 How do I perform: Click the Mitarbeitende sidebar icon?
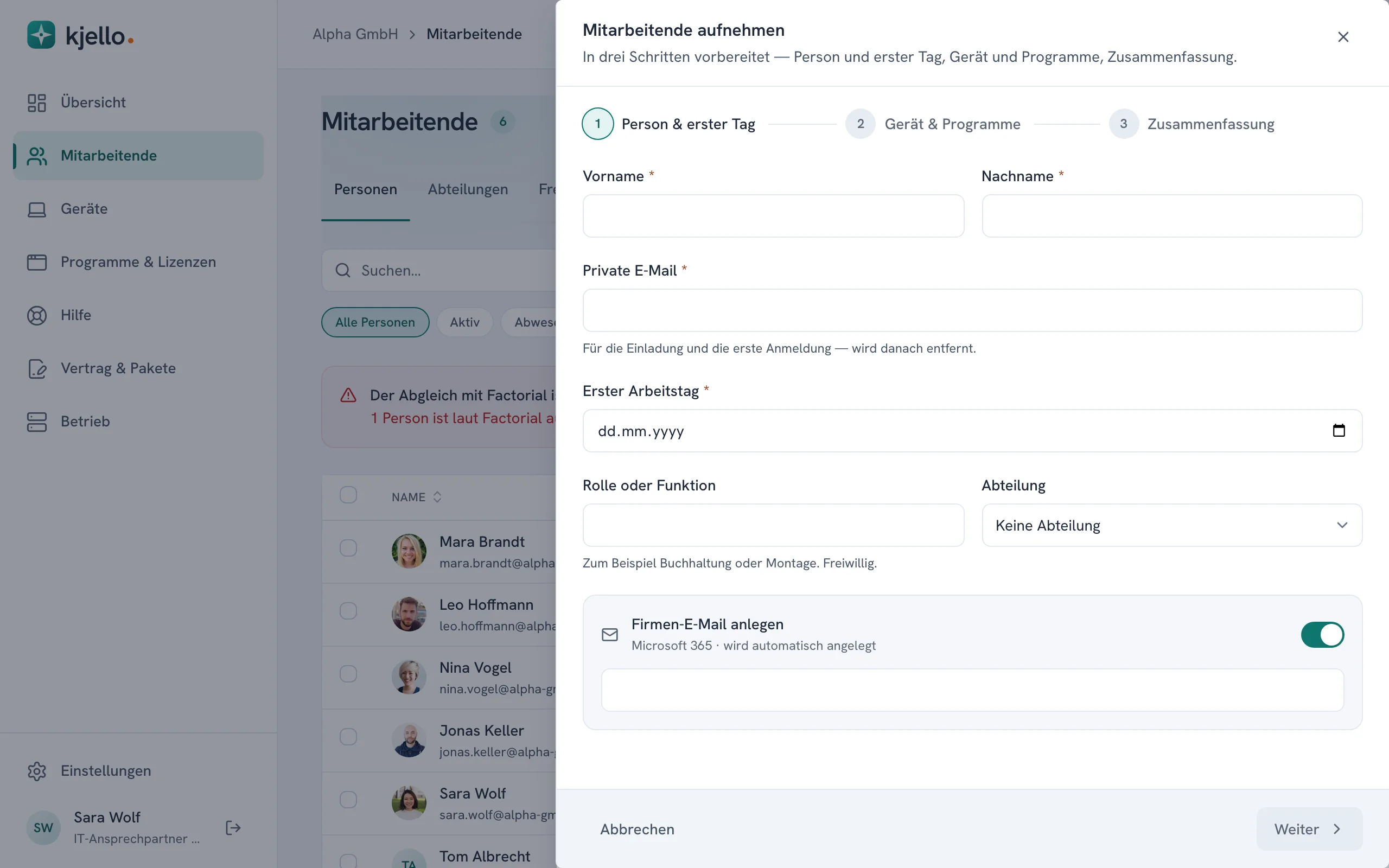(37, 156)
